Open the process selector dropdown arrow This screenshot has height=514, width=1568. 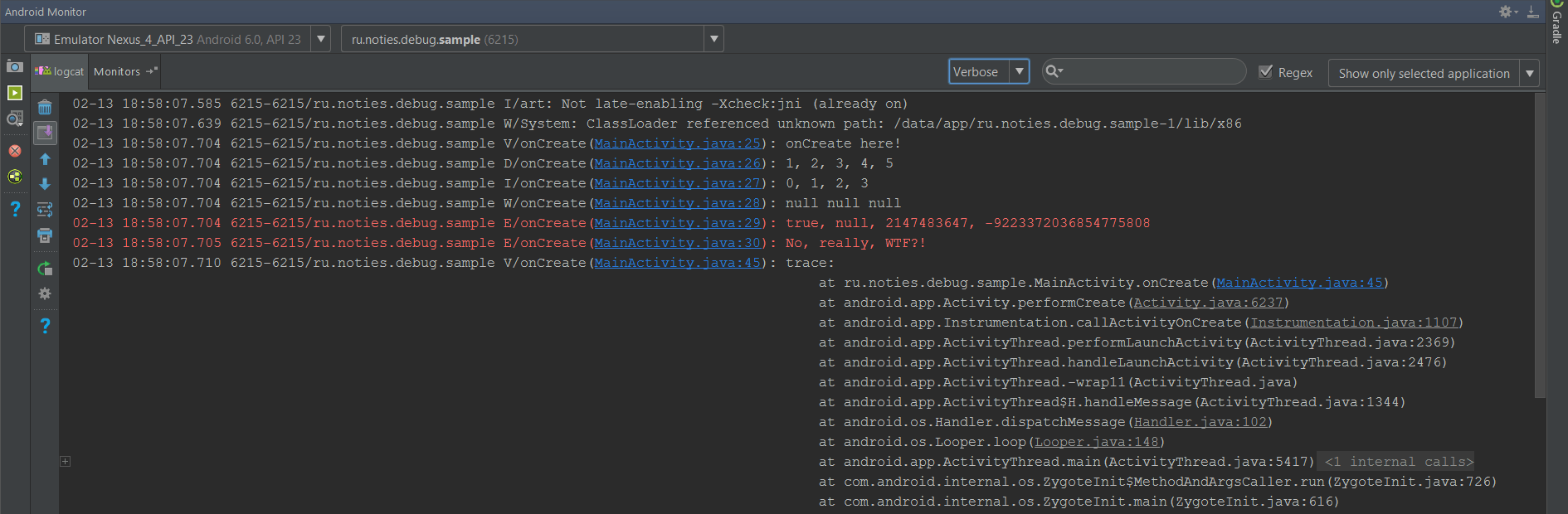pyautogui.click(x=714, y=39)
